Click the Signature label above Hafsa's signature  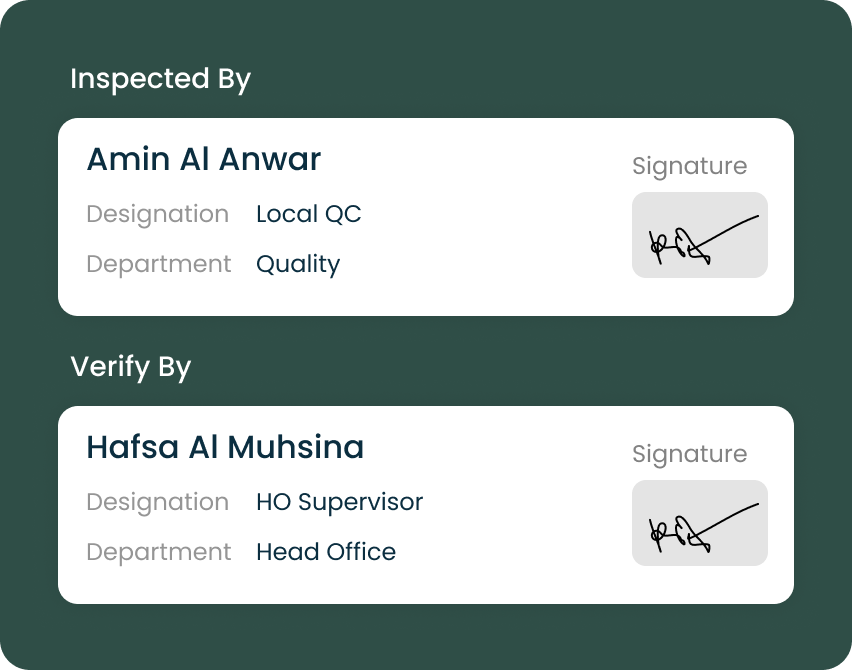689,454
